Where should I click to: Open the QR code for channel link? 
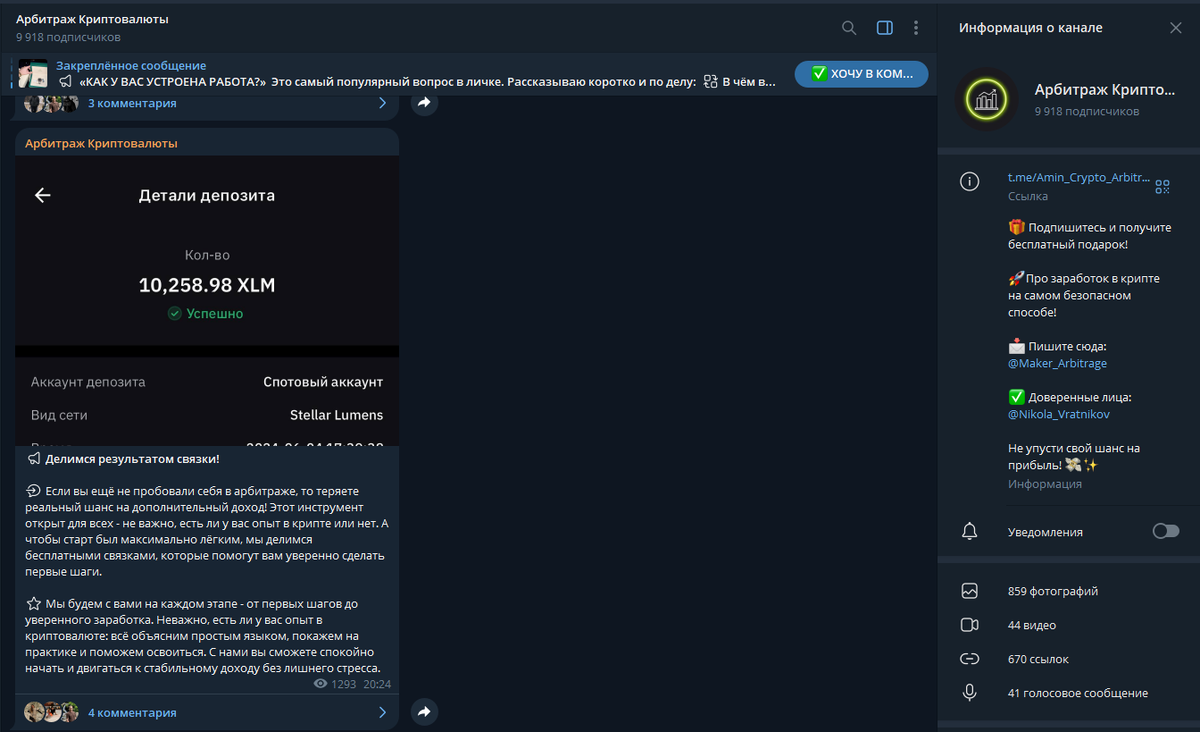1162,186
